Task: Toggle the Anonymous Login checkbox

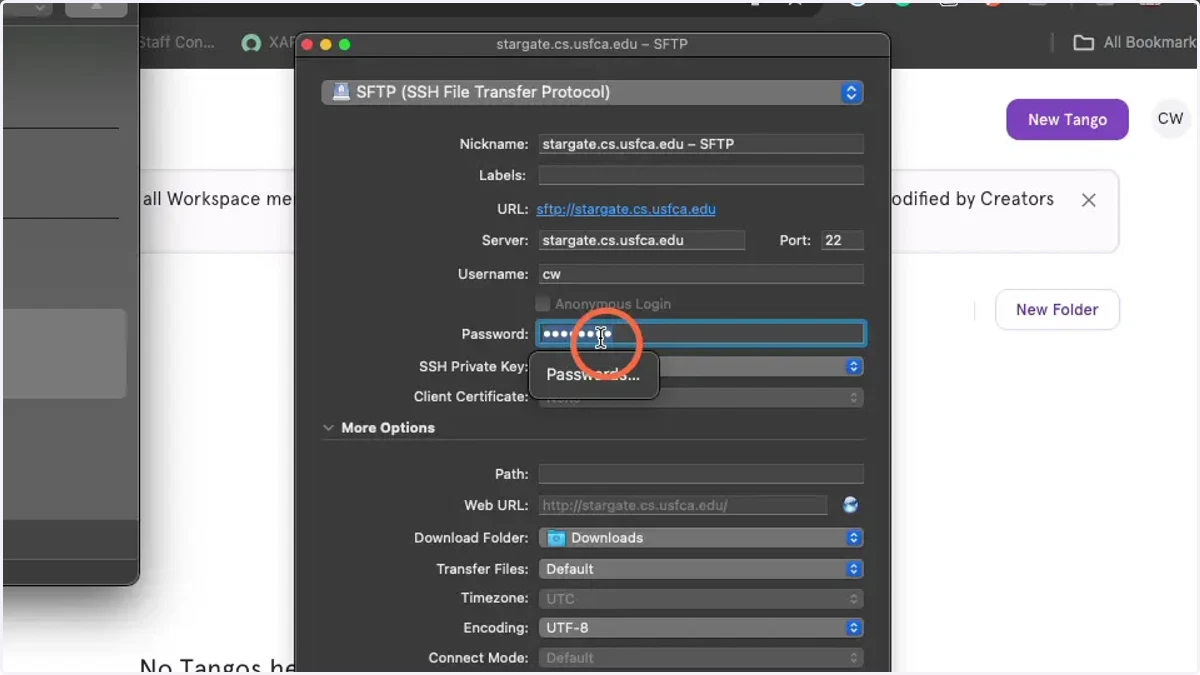Action: 543,304
